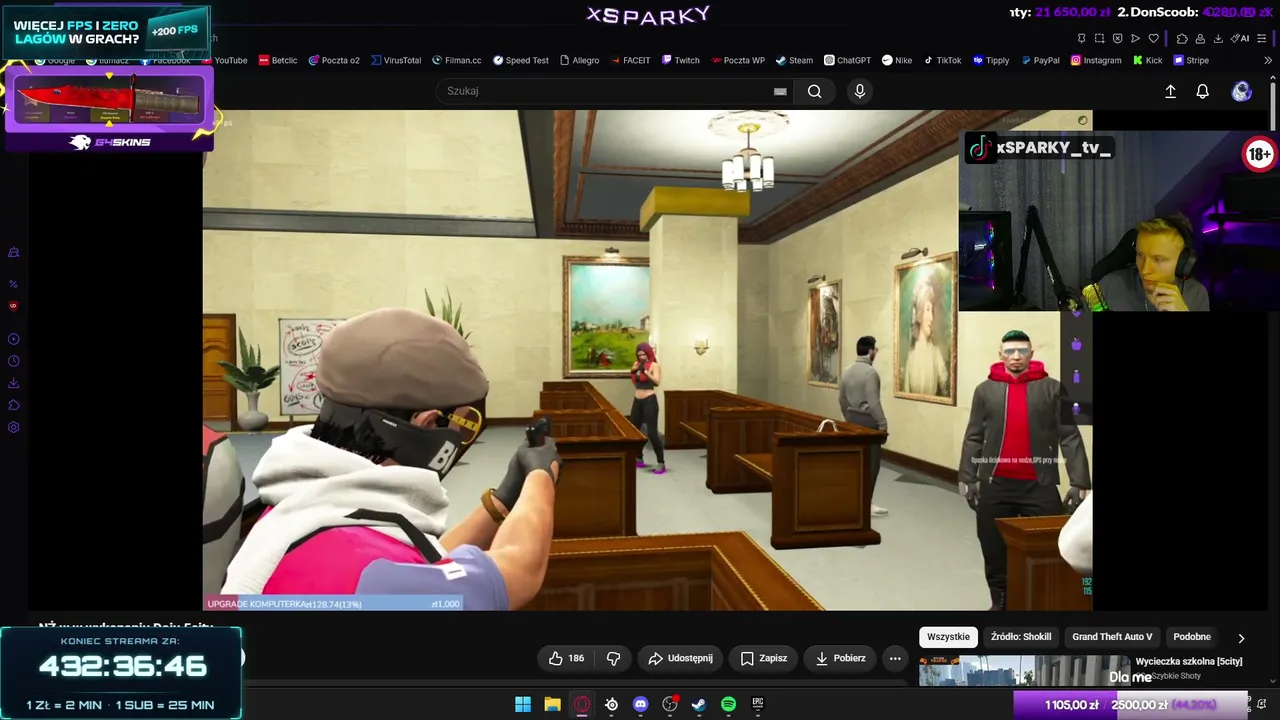
Task: Click the browser send flow icon
Action: click(1135, 38)
